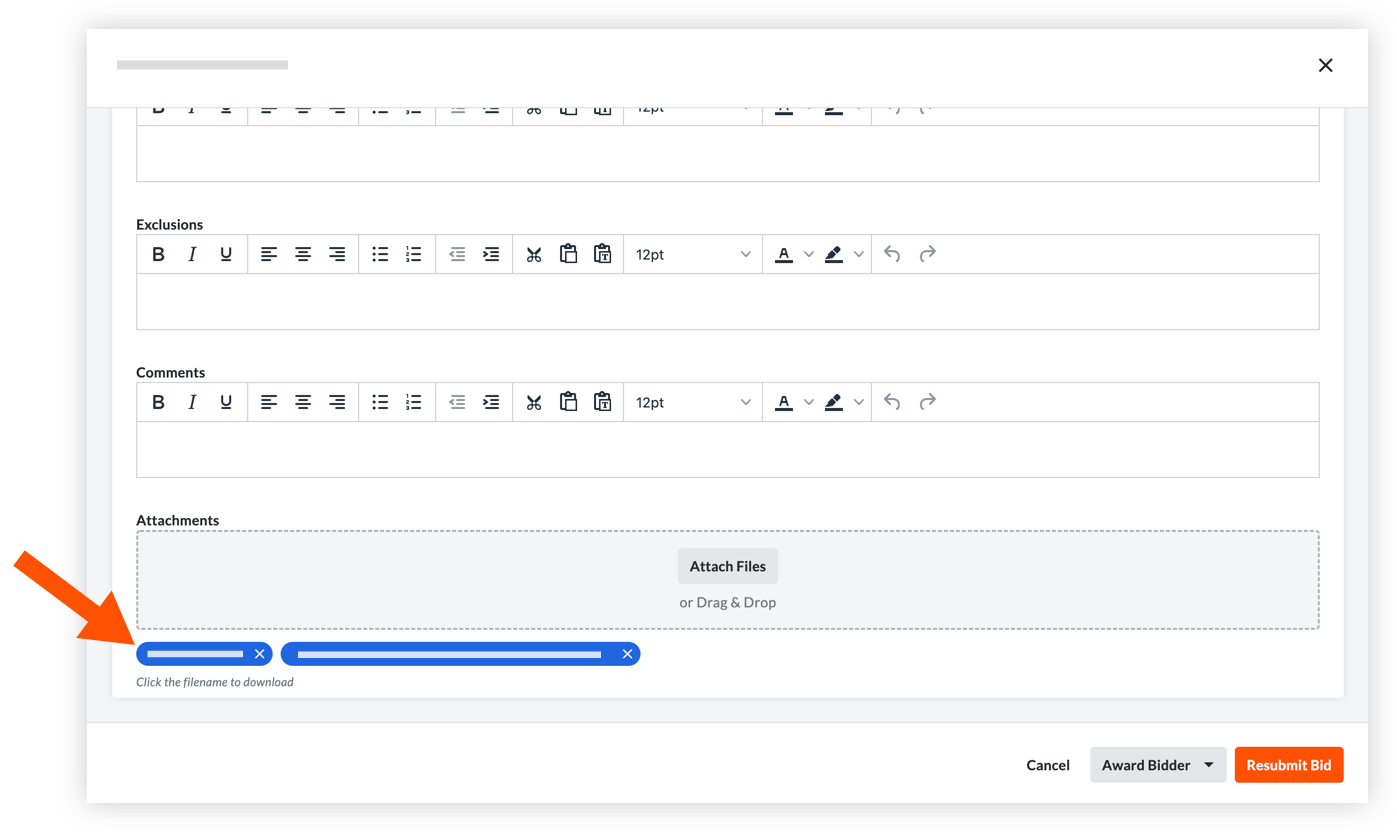Download the second longer attachment file
Viewport: 1397px width, 832px height.
point(449,654)
